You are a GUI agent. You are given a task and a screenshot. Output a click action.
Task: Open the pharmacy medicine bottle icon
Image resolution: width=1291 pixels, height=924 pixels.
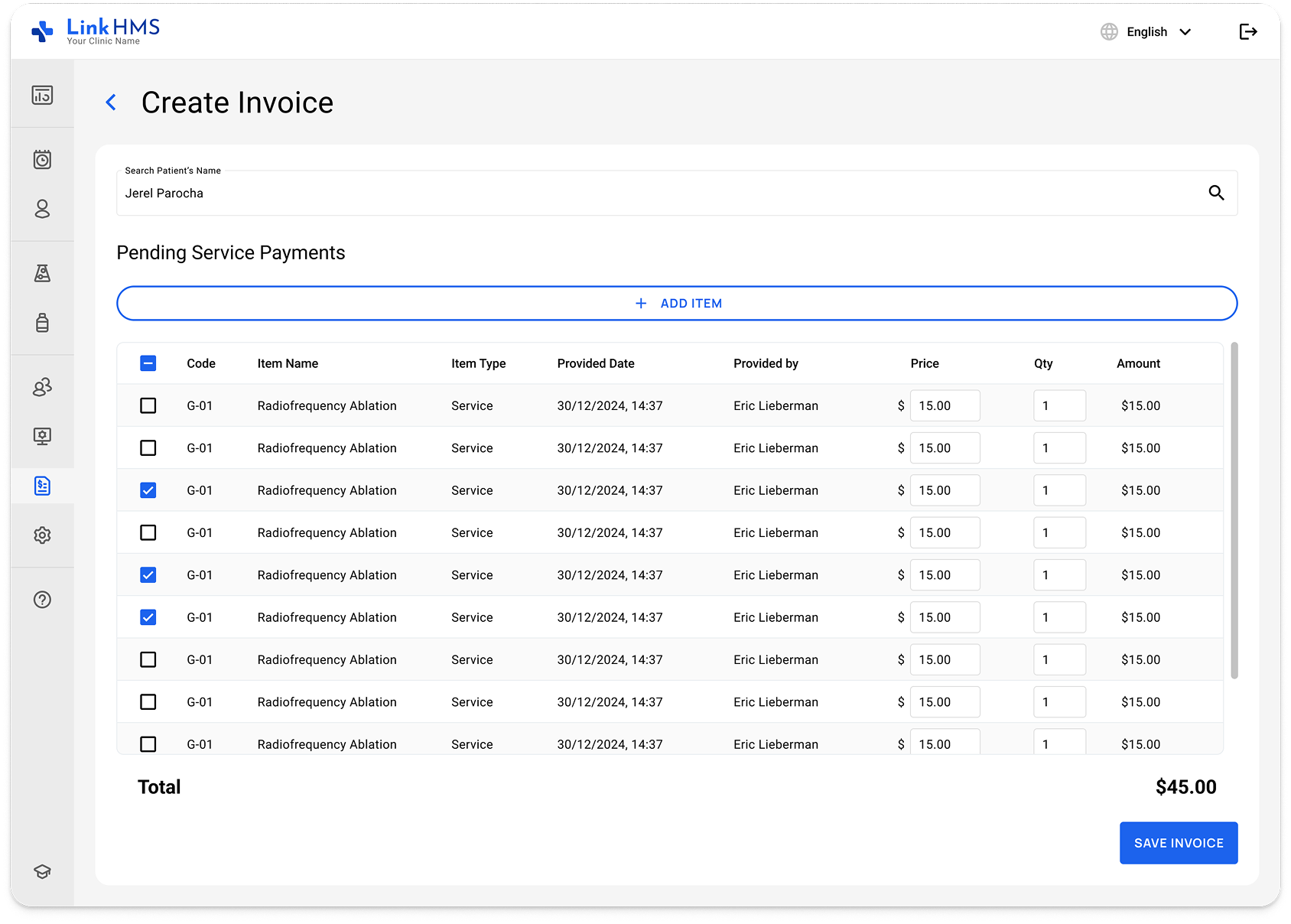coord(42,322)
